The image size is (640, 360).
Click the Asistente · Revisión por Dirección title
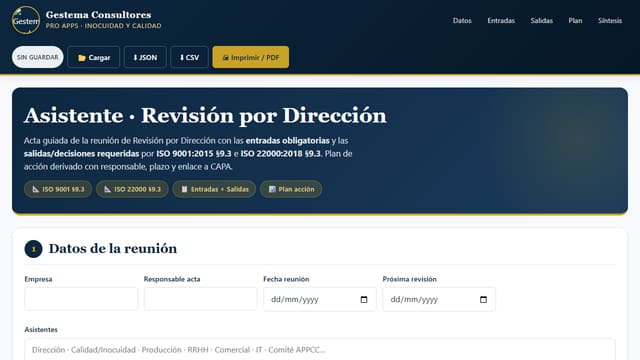[205, 116]
